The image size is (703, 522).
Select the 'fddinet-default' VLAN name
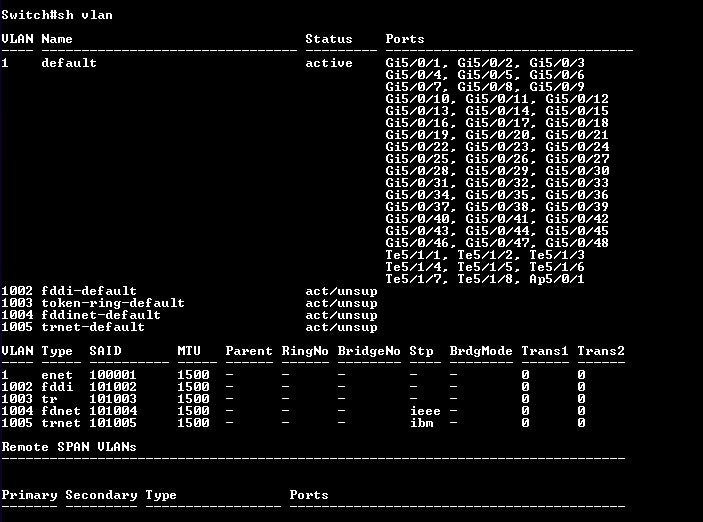tap(101, 315)
